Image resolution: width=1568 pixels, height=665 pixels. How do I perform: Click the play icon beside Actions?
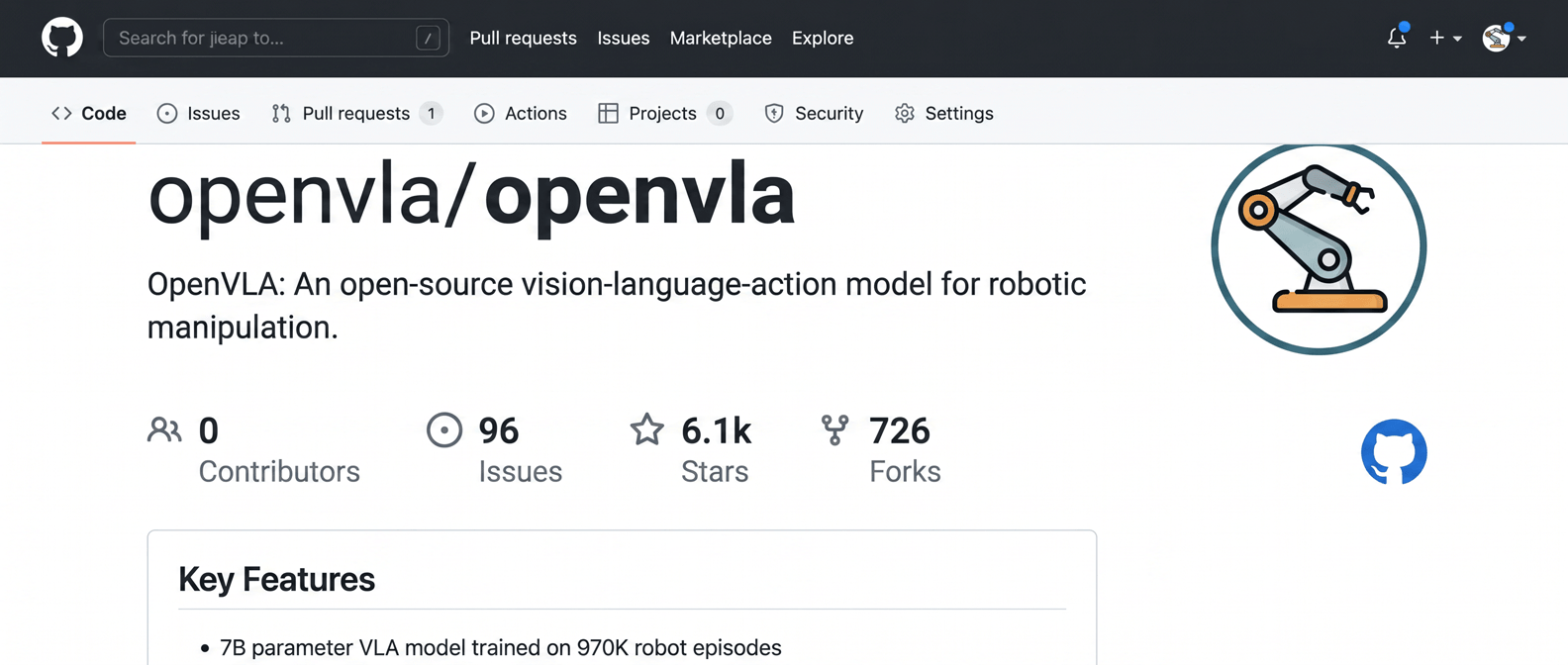484,114
